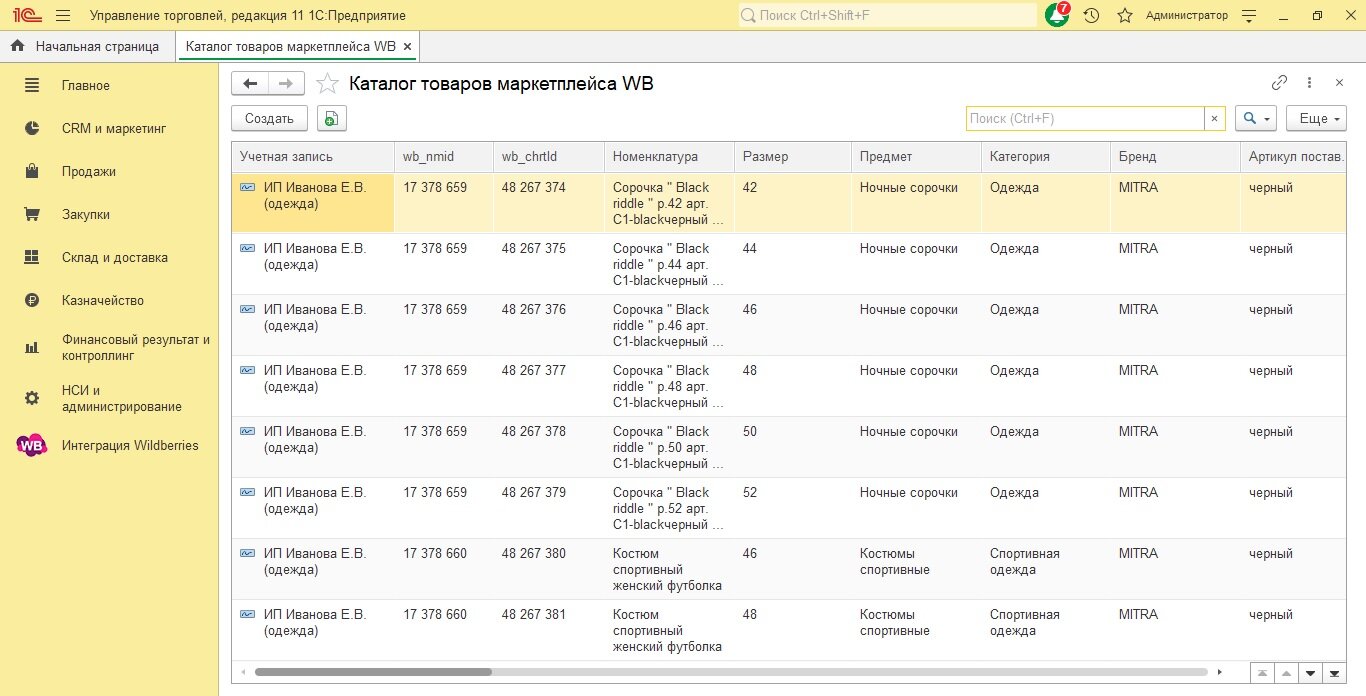Open the 1C main menu hamburger icon
This screenshot has height=696, width=1366.
pyautogui.click(x=63, y=16)
